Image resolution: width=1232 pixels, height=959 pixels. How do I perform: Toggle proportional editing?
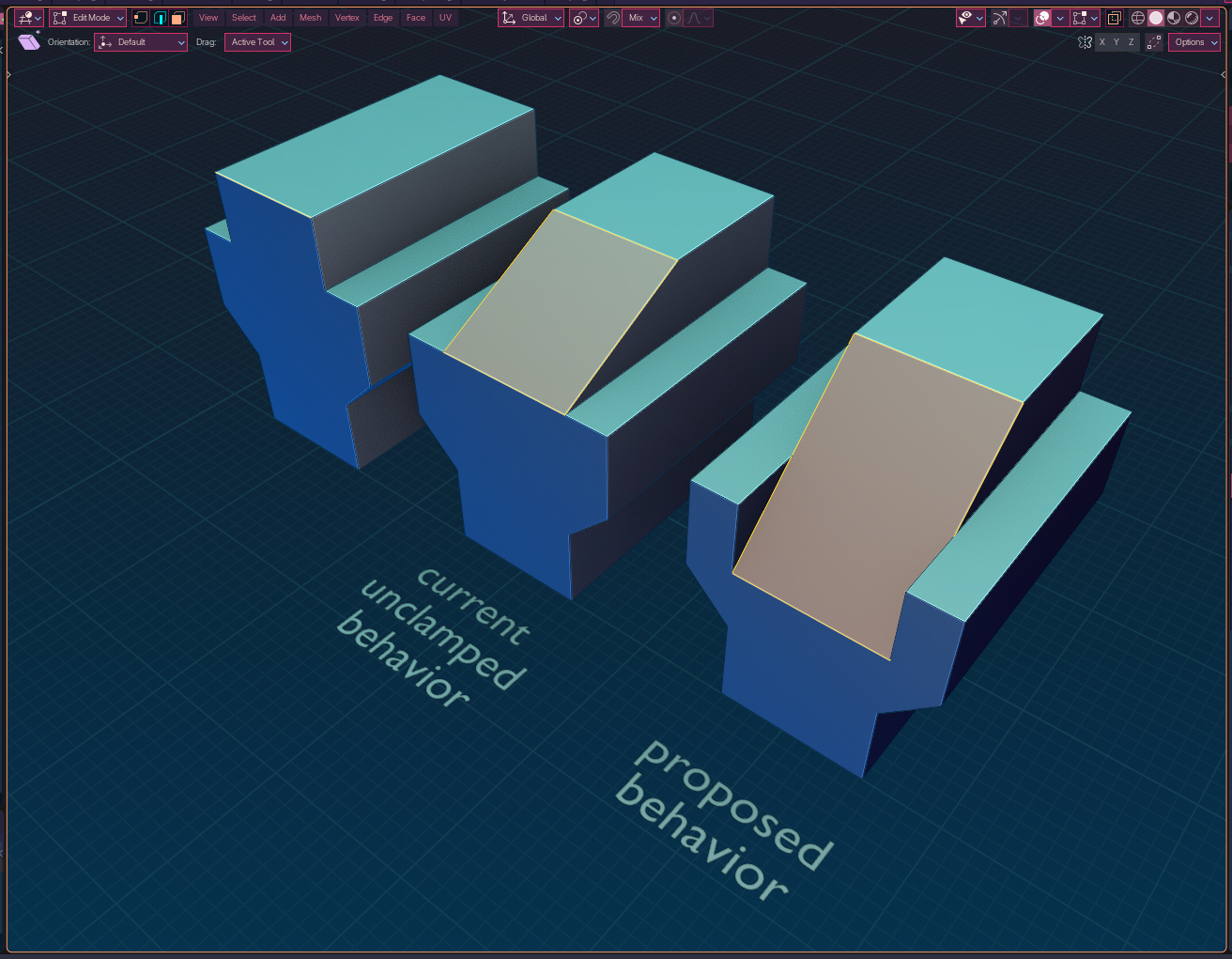point(673,18)
